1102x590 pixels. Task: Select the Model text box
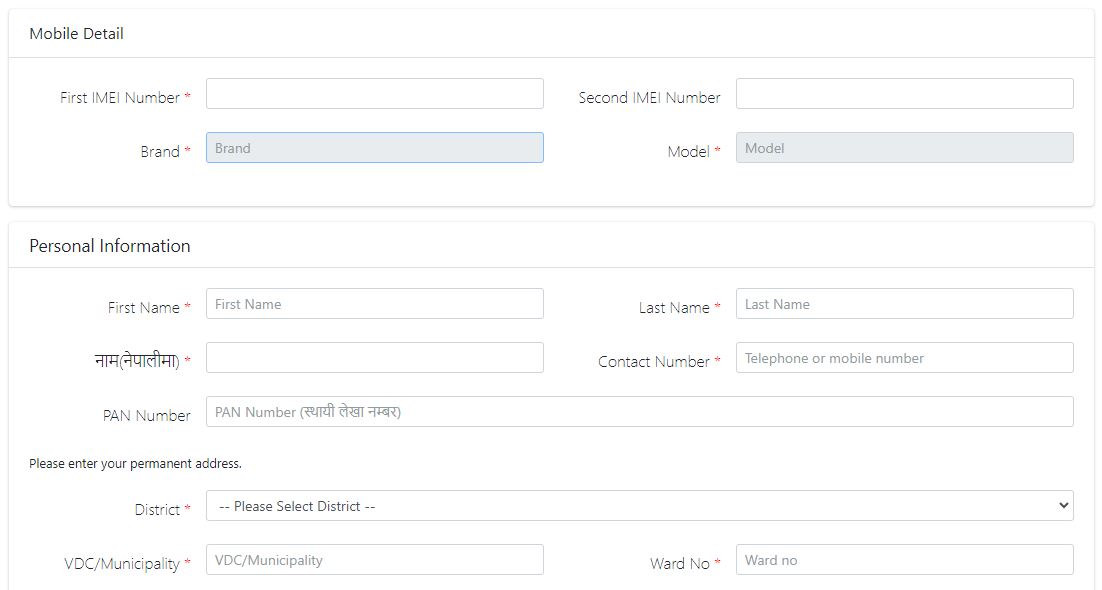pyautogui.click(x=904, y=146)
